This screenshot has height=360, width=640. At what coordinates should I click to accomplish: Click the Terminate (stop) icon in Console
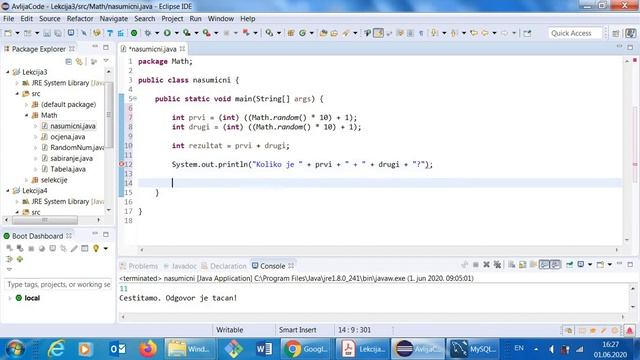[x=476, y=265]
